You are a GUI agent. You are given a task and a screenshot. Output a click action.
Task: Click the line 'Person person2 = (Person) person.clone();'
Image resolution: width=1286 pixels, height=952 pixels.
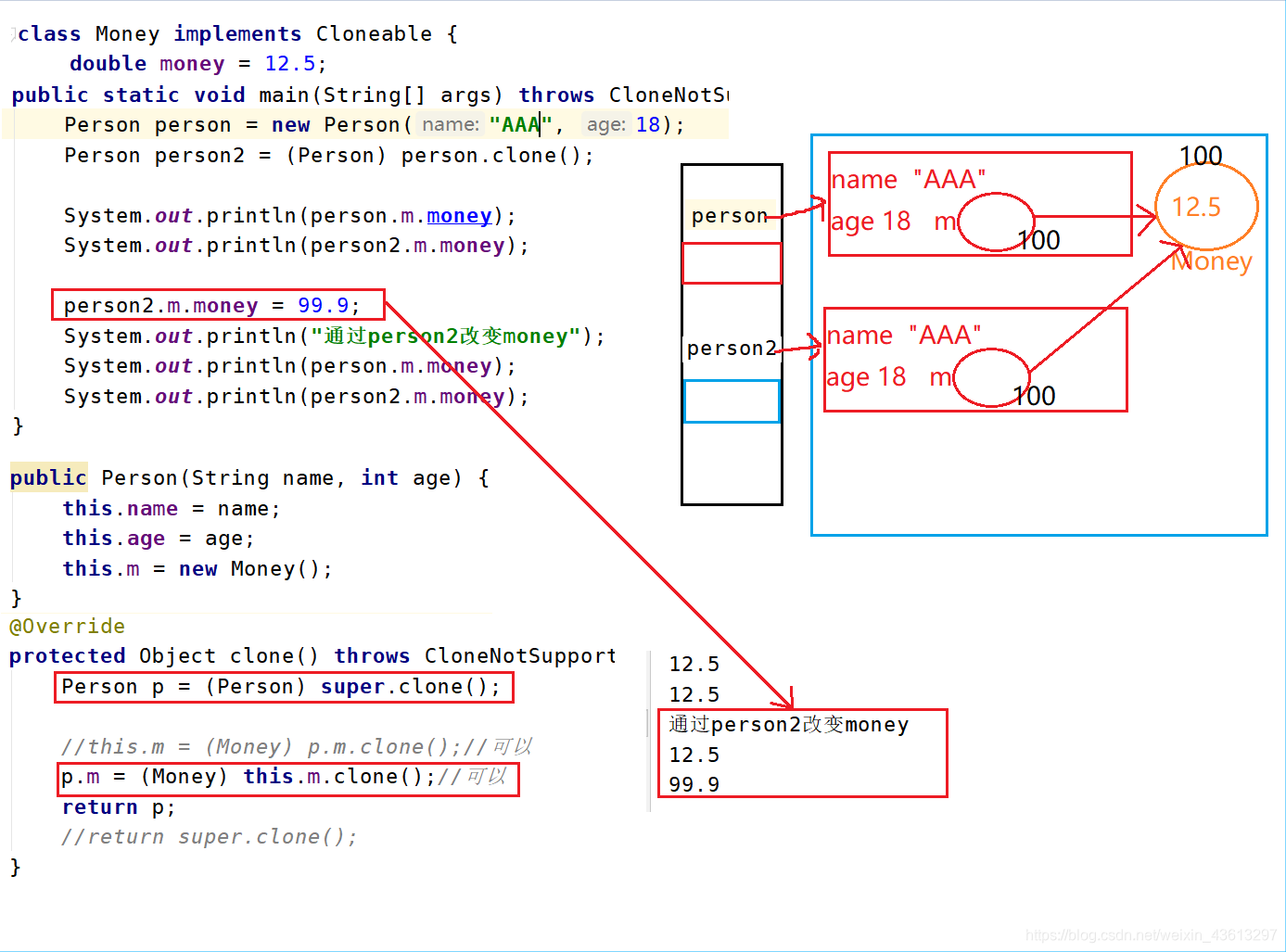pyautogui.click(x=329, y=156)
